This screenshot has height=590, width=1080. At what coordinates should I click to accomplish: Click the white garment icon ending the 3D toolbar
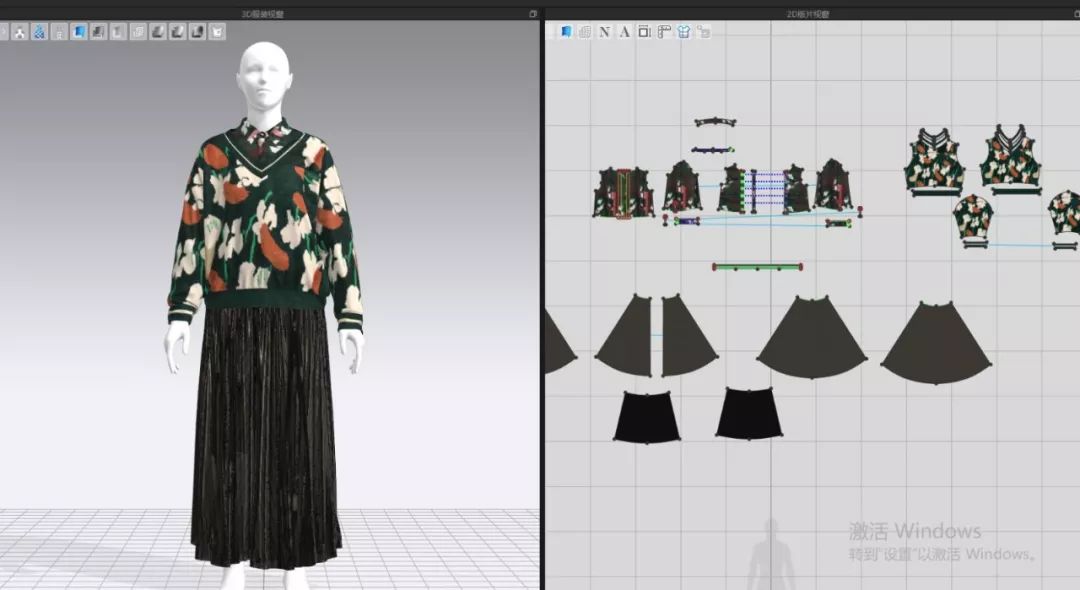click(217, 32)
